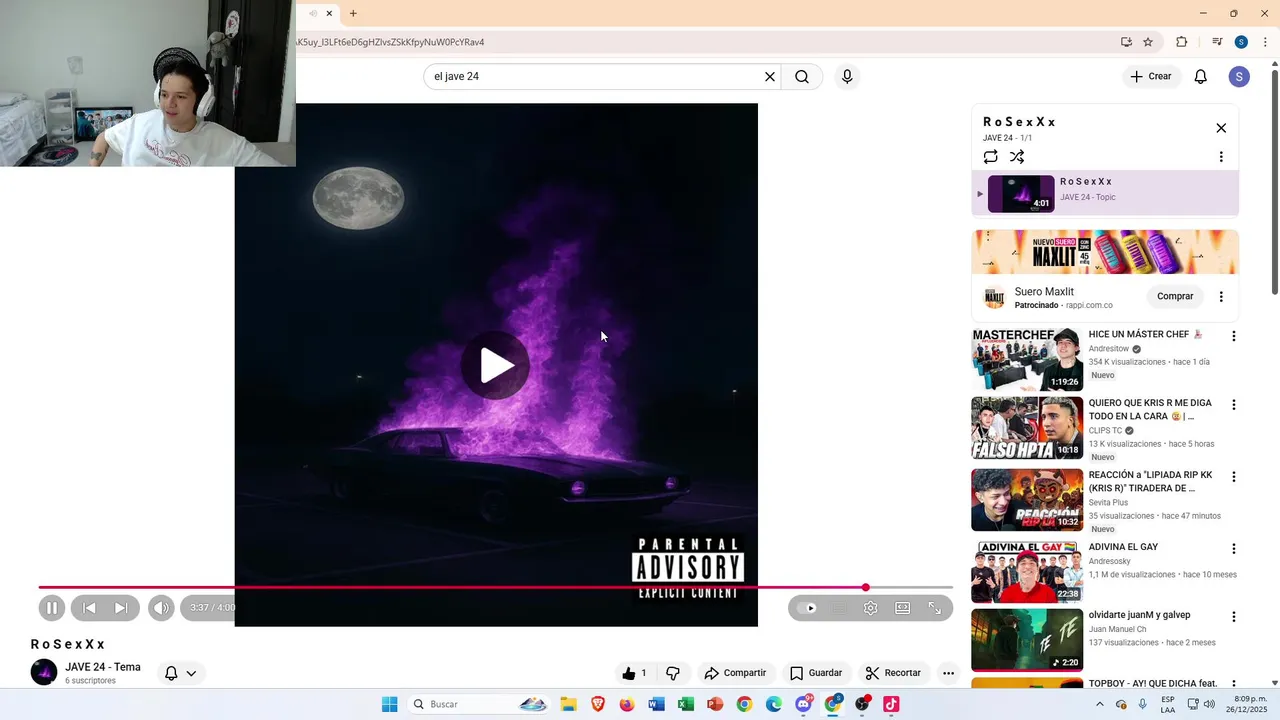Open Chrome extensions puzzle icon
This screenshot has width=1280, height=720.
click(1182, 42)
